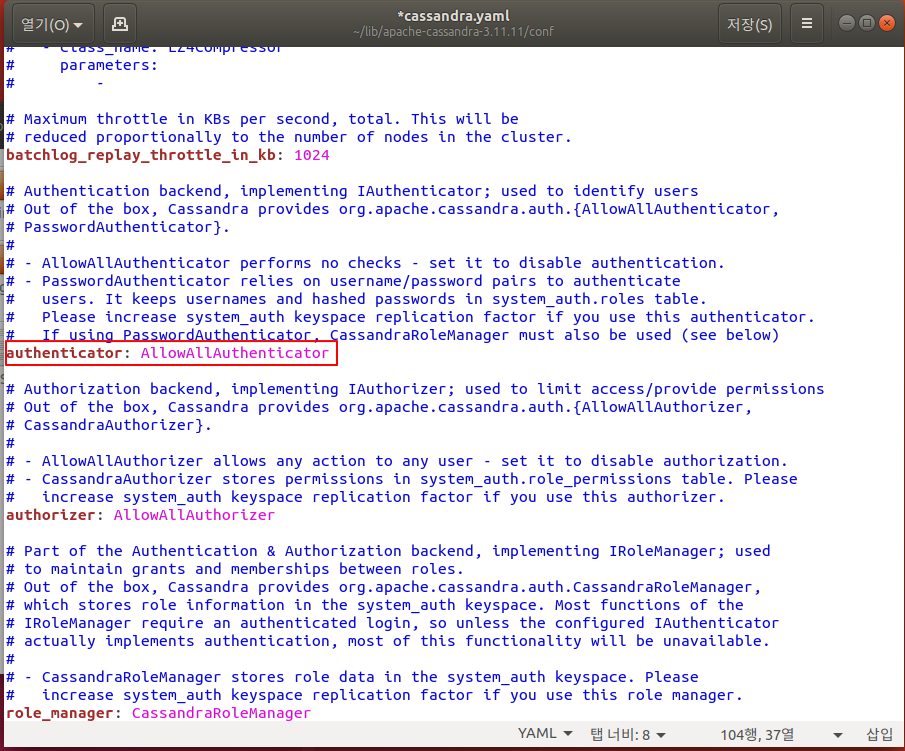Click 'AllowAllAuthenticator performs no checks' line
This screenshot has height=751, width=905.
tap(365, 263)
